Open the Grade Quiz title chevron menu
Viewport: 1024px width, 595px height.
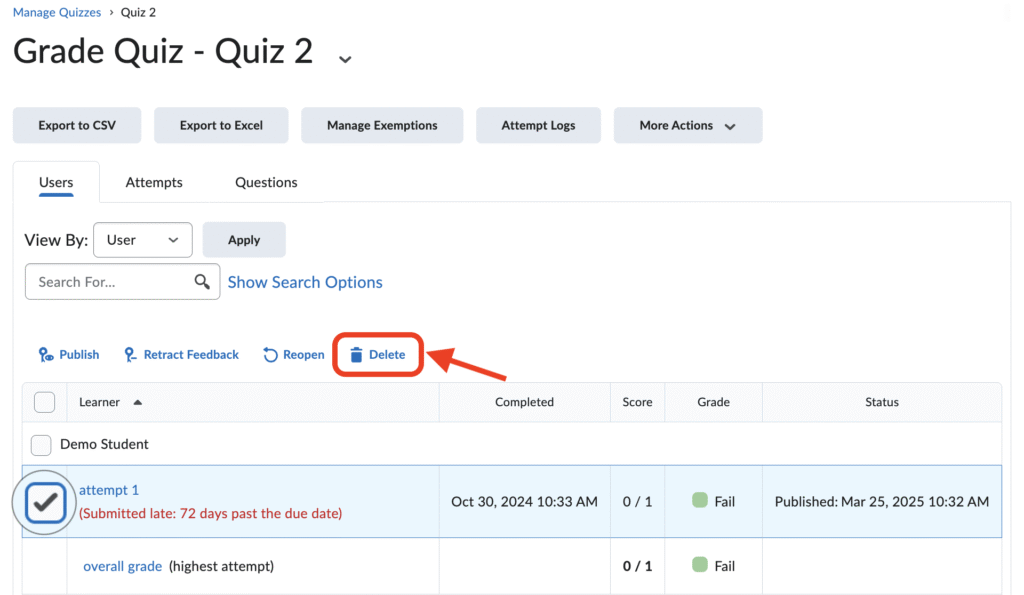click(345, 59)
